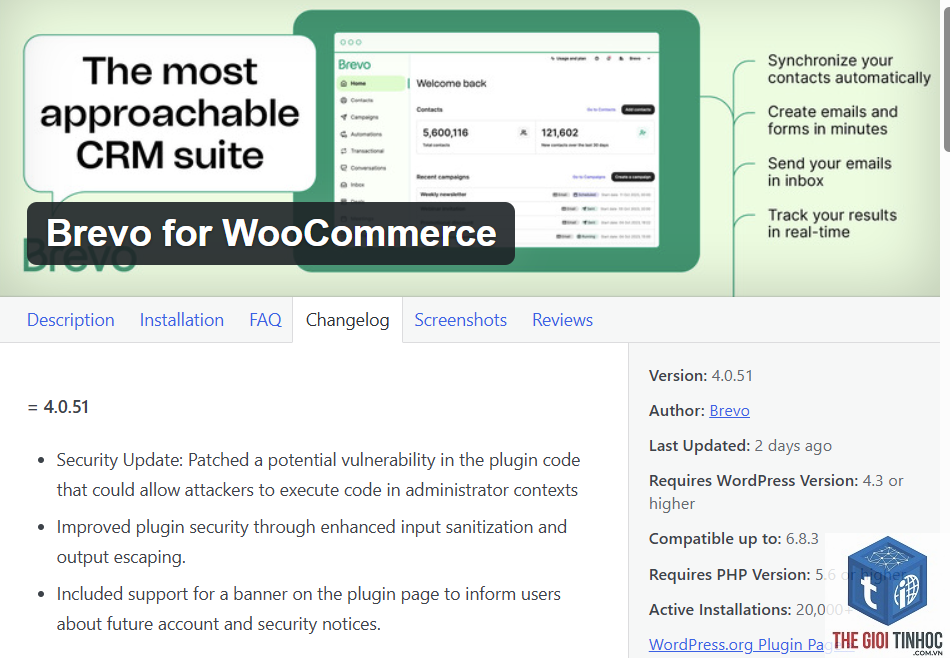View the Screenshots tab
The width and height of the screenshot is (950, 658).
pos(460,320)
